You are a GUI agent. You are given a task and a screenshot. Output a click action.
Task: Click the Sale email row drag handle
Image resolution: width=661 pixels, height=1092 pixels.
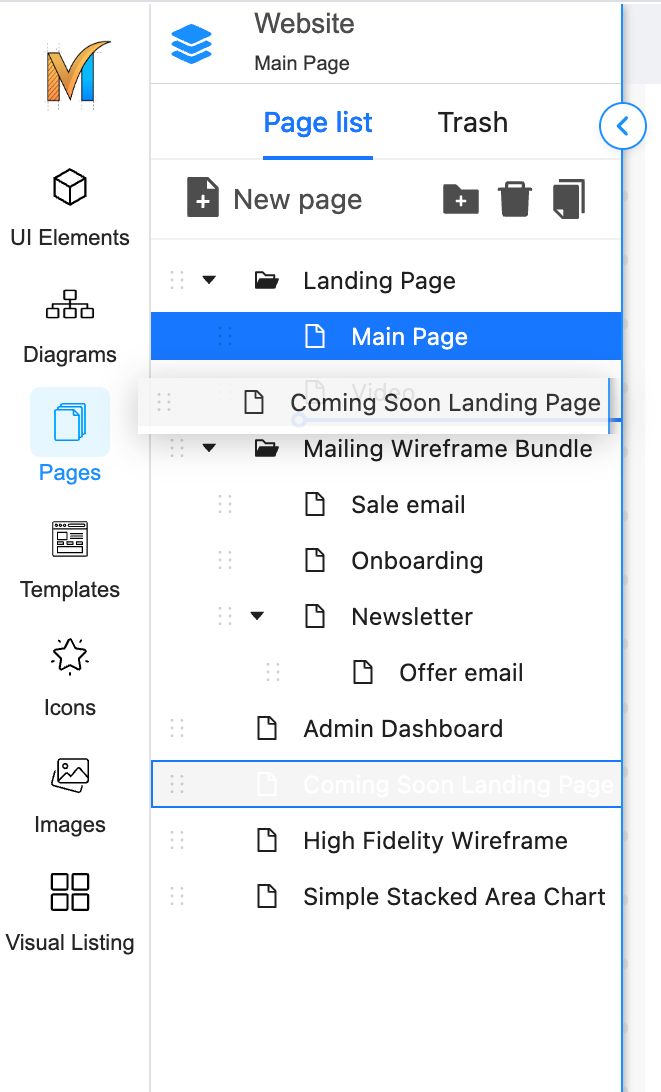tap(224, 504)
